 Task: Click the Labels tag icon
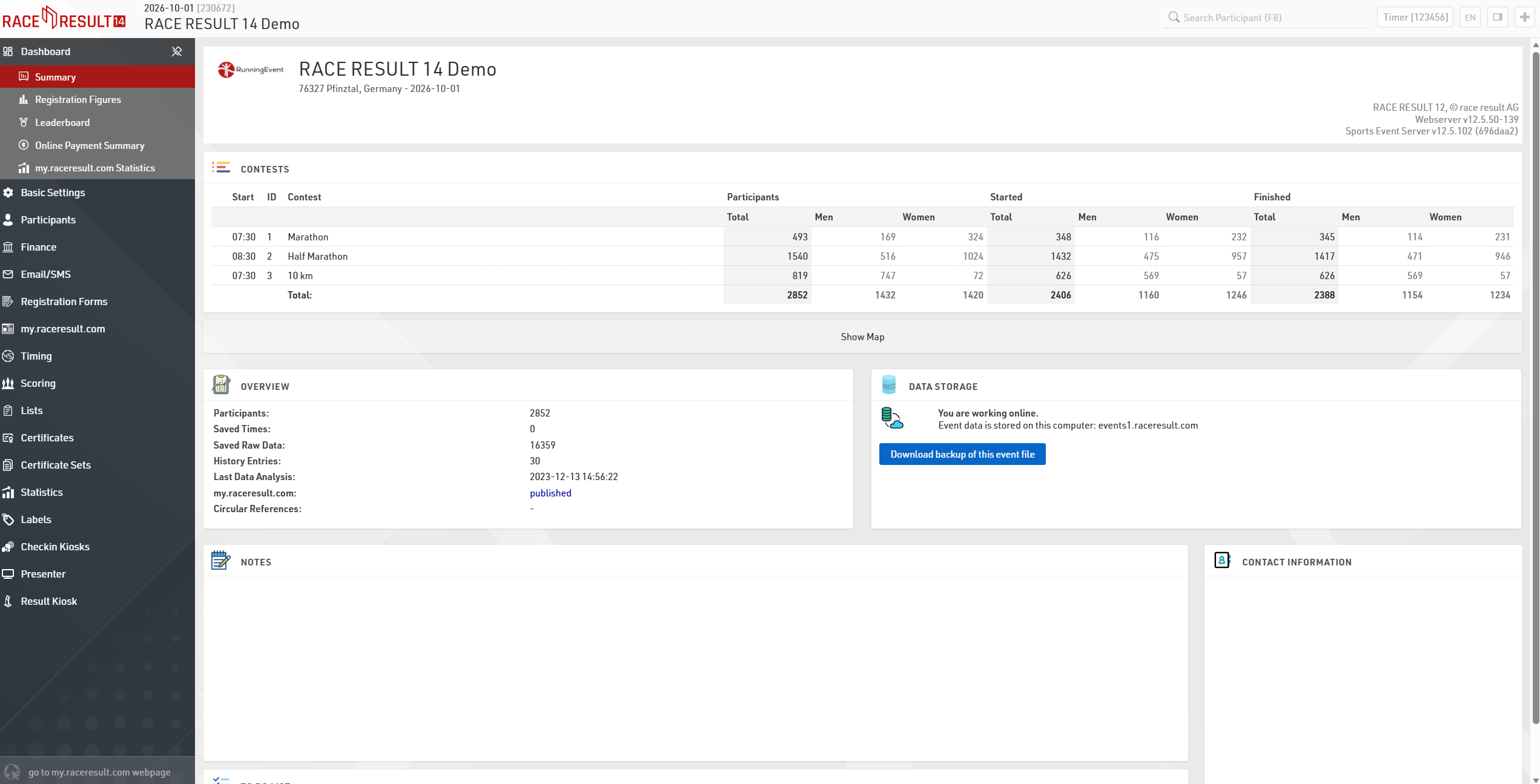pyautogui.click(x=8, y=519)
